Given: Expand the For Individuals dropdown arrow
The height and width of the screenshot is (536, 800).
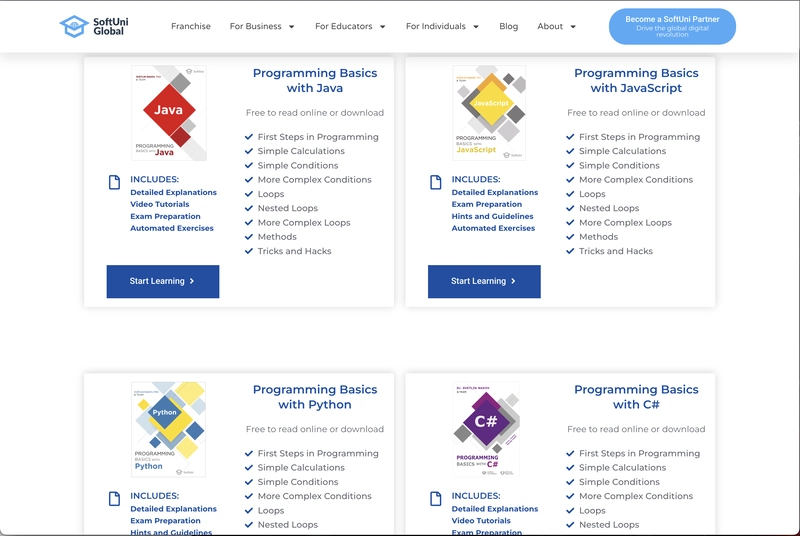Looking at the screenshot, I should pos(476,27).
